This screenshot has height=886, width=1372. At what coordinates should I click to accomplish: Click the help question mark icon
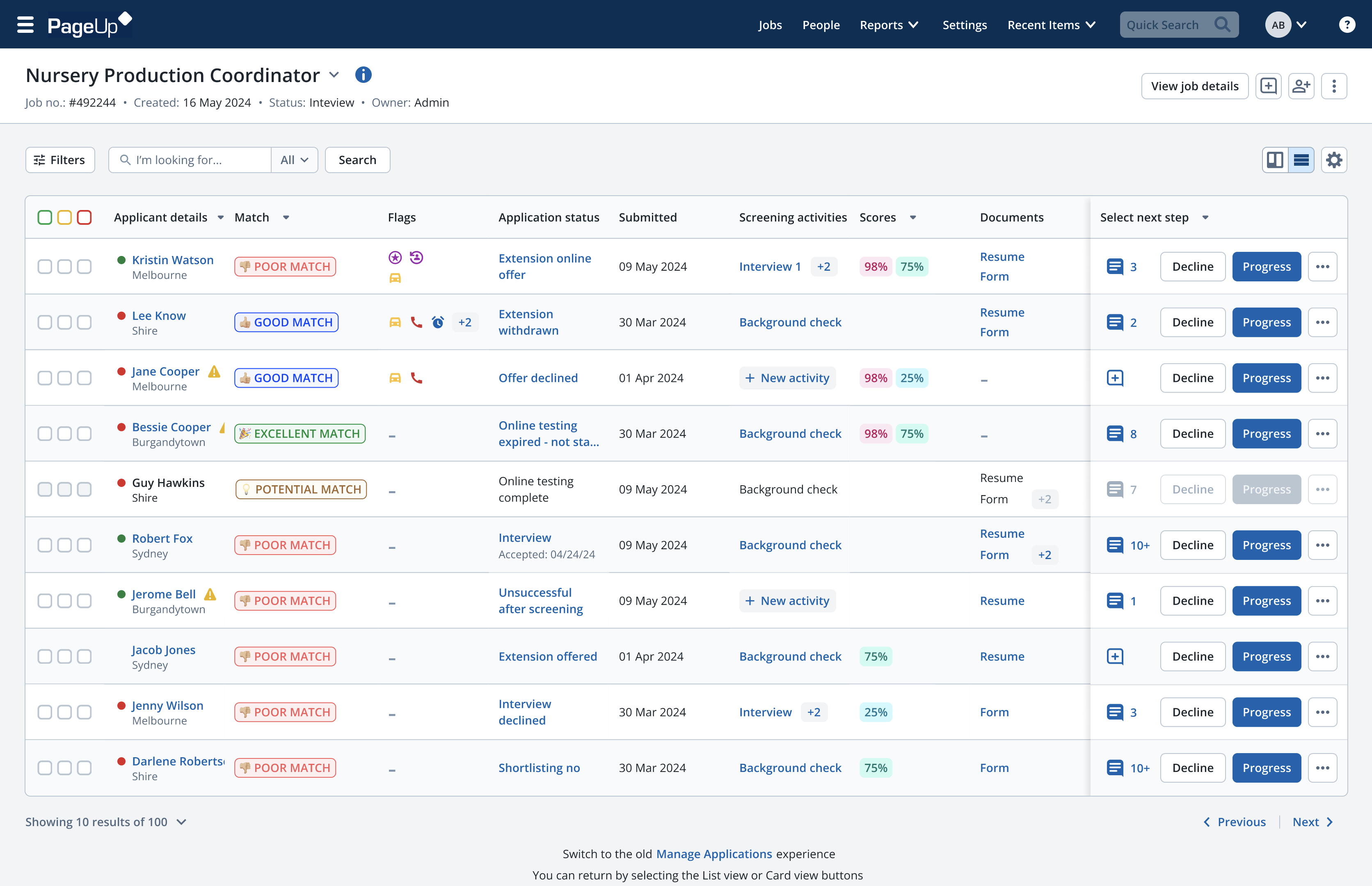(x=1347, y=25)
